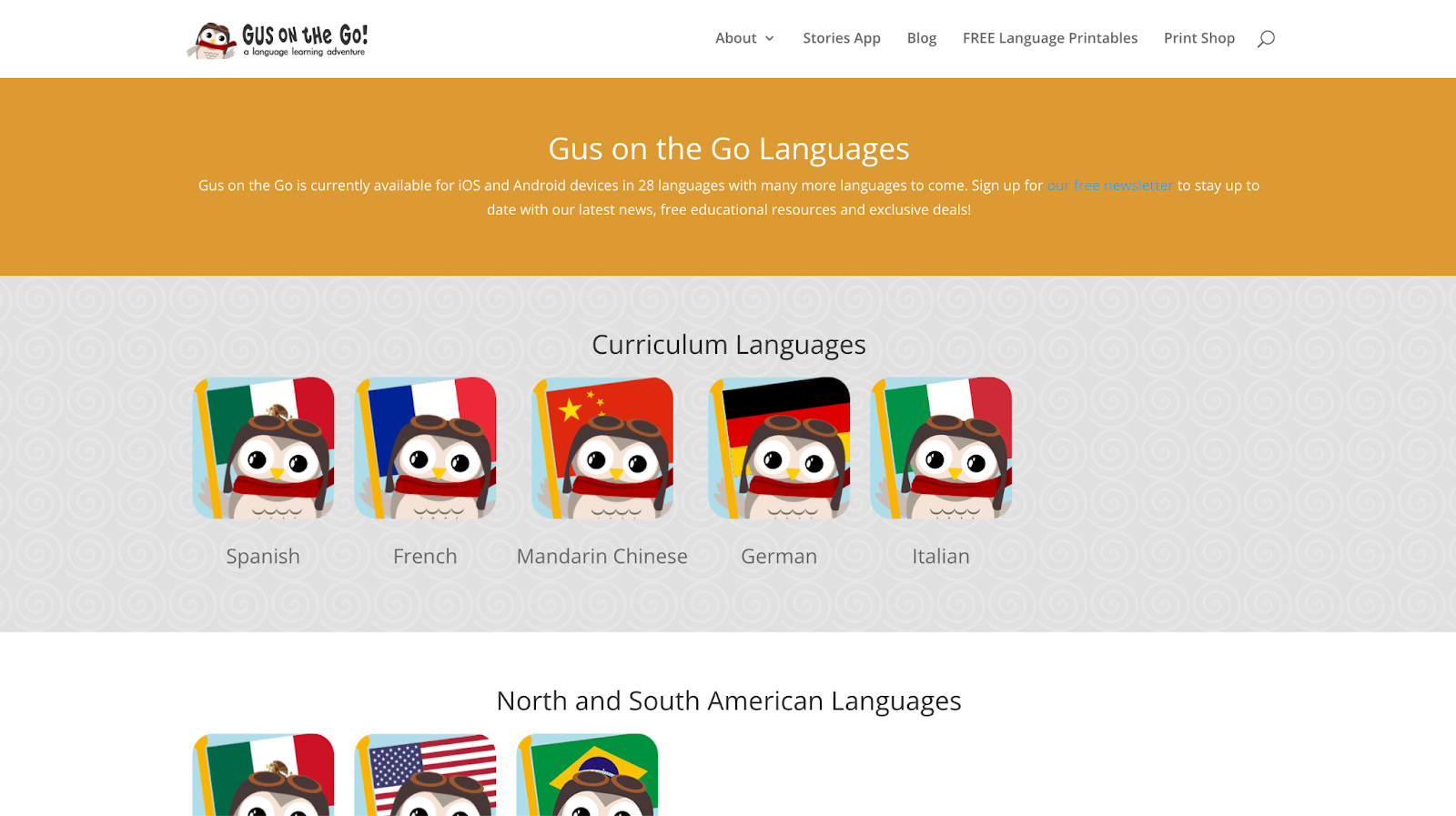Viewport: 1456px width, 816px height.
Task: Open the German flag owl icon
Action: (x=779, y=448)
